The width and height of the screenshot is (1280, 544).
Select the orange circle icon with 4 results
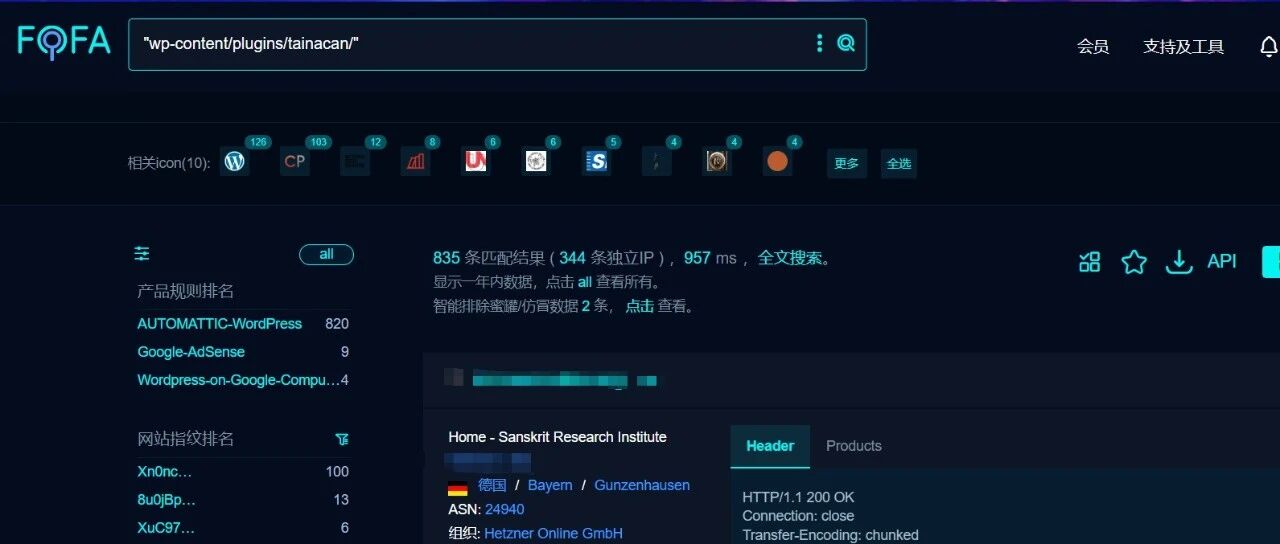777,161
